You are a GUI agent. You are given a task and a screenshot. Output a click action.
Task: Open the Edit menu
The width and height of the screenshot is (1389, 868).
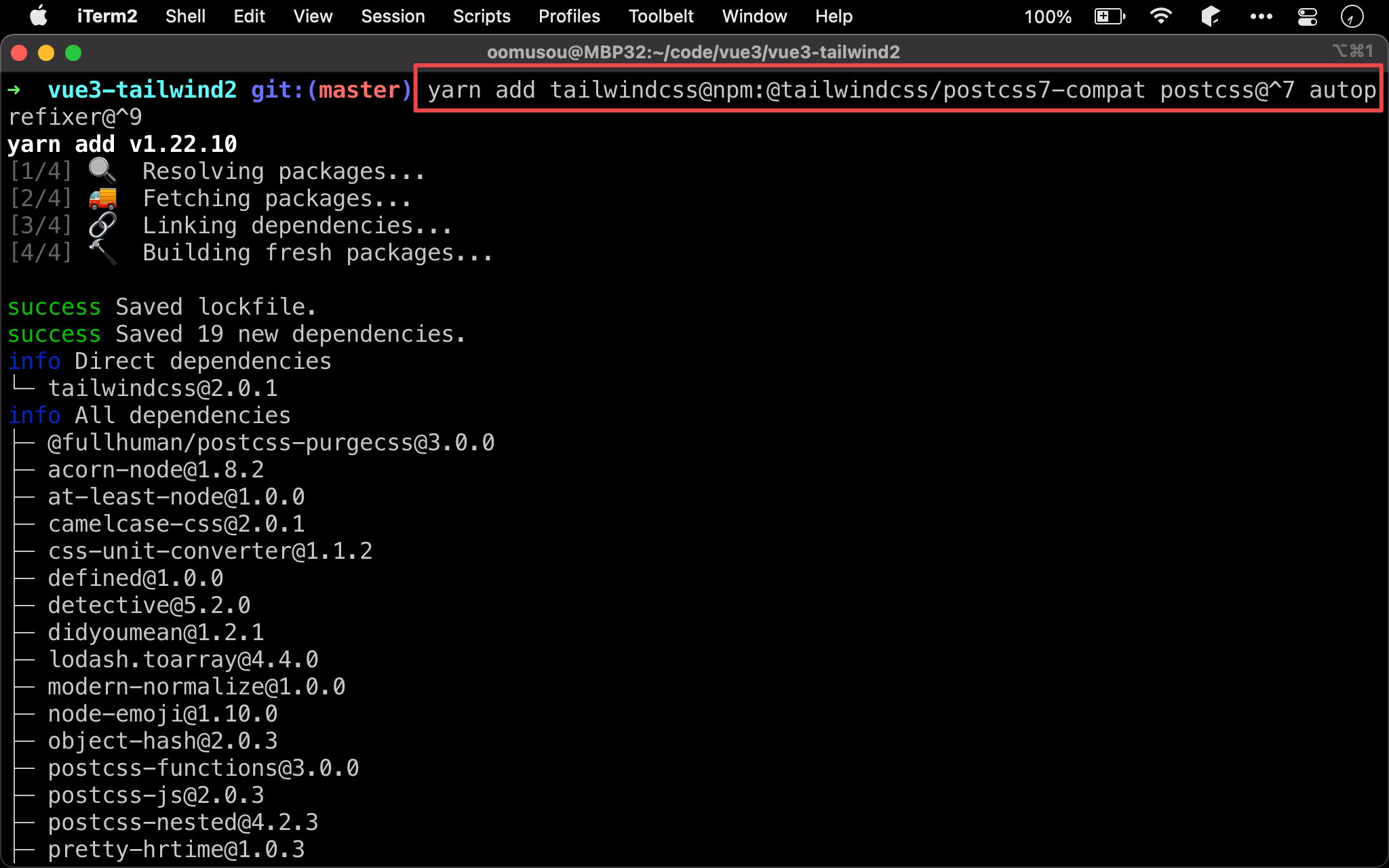coord(249,16)
